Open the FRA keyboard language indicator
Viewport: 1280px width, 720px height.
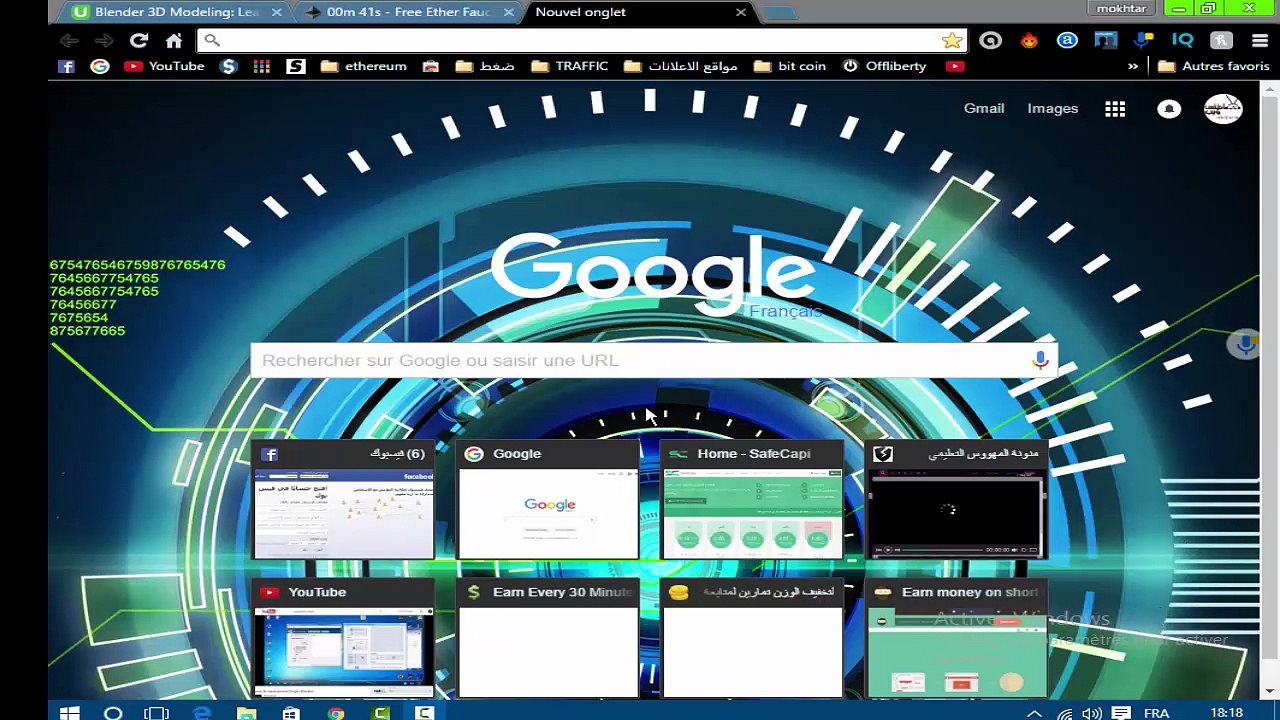click(x=1157, y=713)
